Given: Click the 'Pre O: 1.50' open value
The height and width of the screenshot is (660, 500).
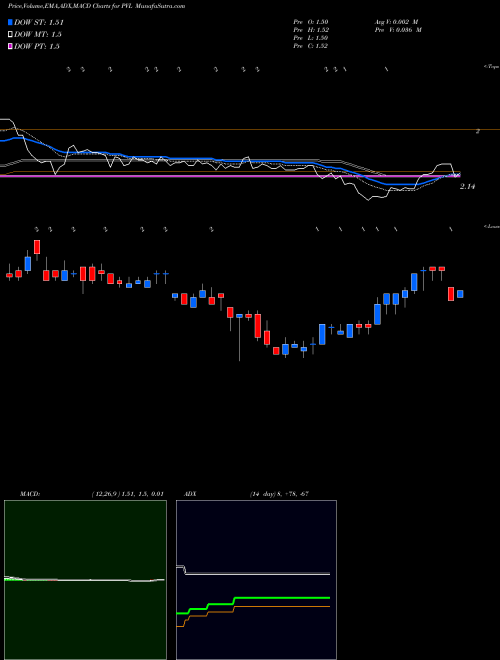Looking at the screenshot, I should [x=311, y=22].
